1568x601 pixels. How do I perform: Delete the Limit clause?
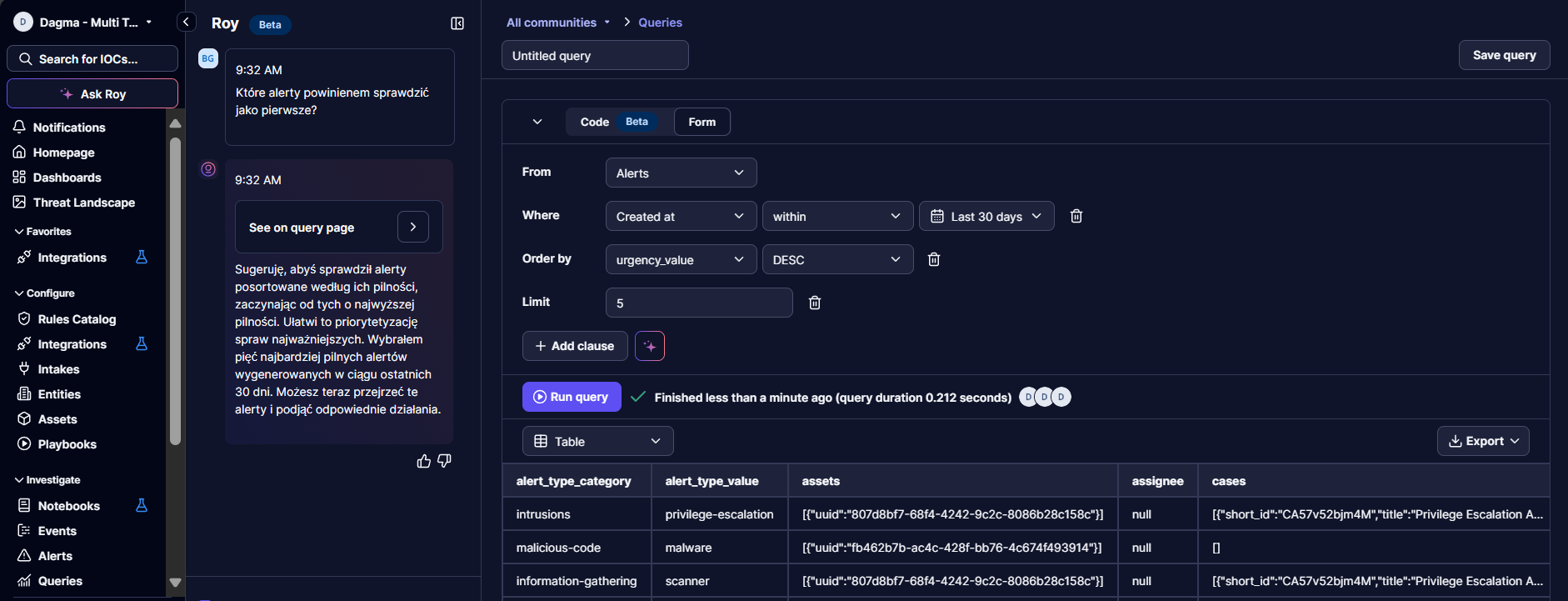[814, 303]
